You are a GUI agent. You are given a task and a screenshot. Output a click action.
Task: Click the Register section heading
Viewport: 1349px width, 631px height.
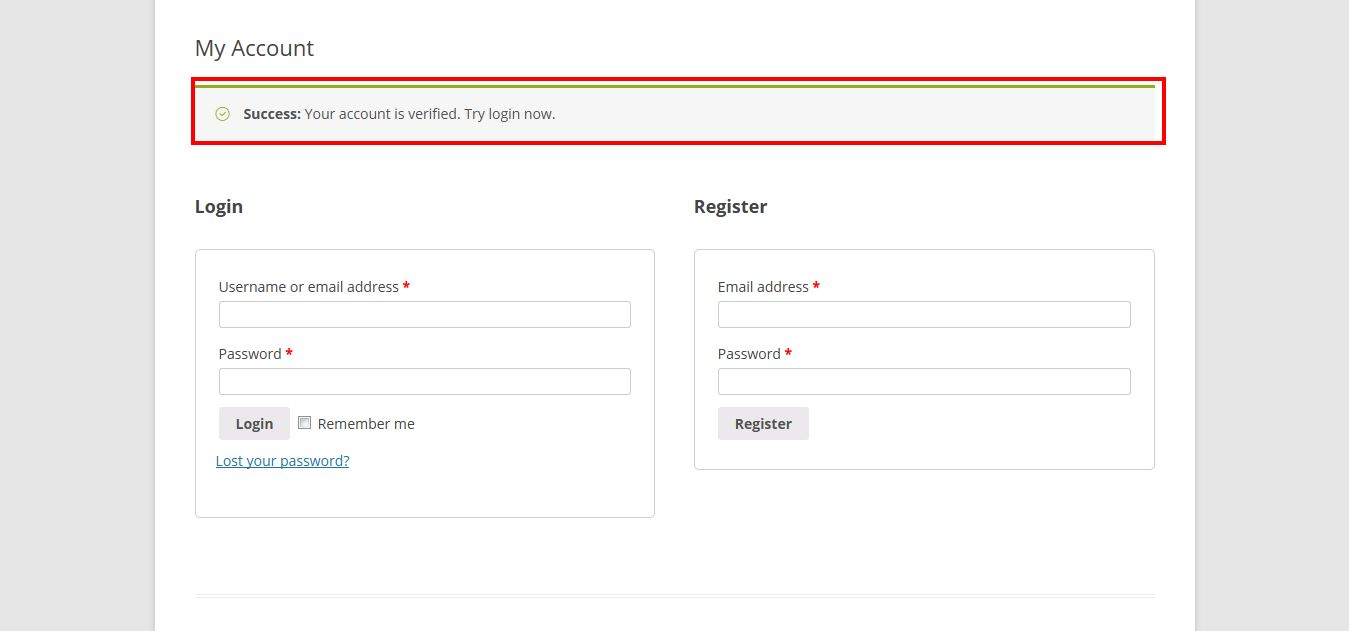tap(730, 207)
